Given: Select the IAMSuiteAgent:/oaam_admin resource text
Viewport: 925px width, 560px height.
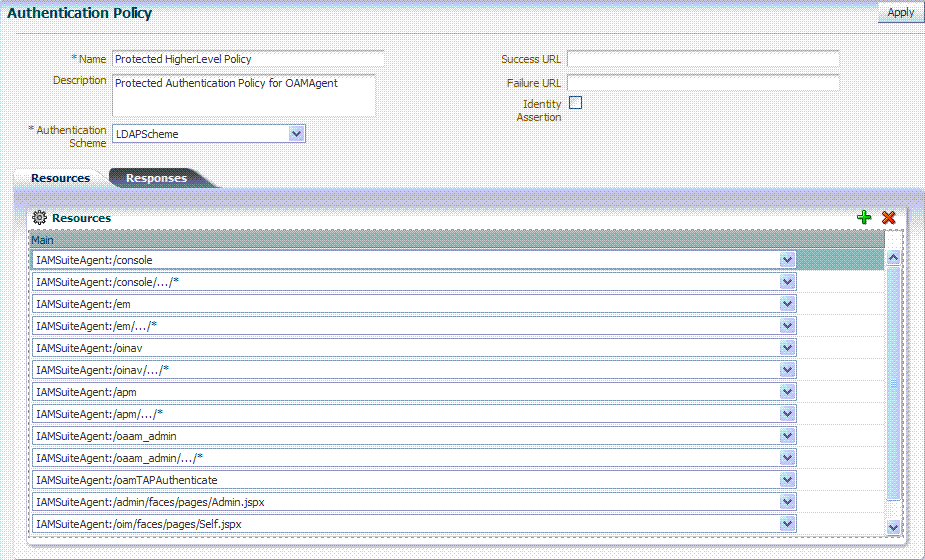Looking at the screenshot, I should click(106, 436).
